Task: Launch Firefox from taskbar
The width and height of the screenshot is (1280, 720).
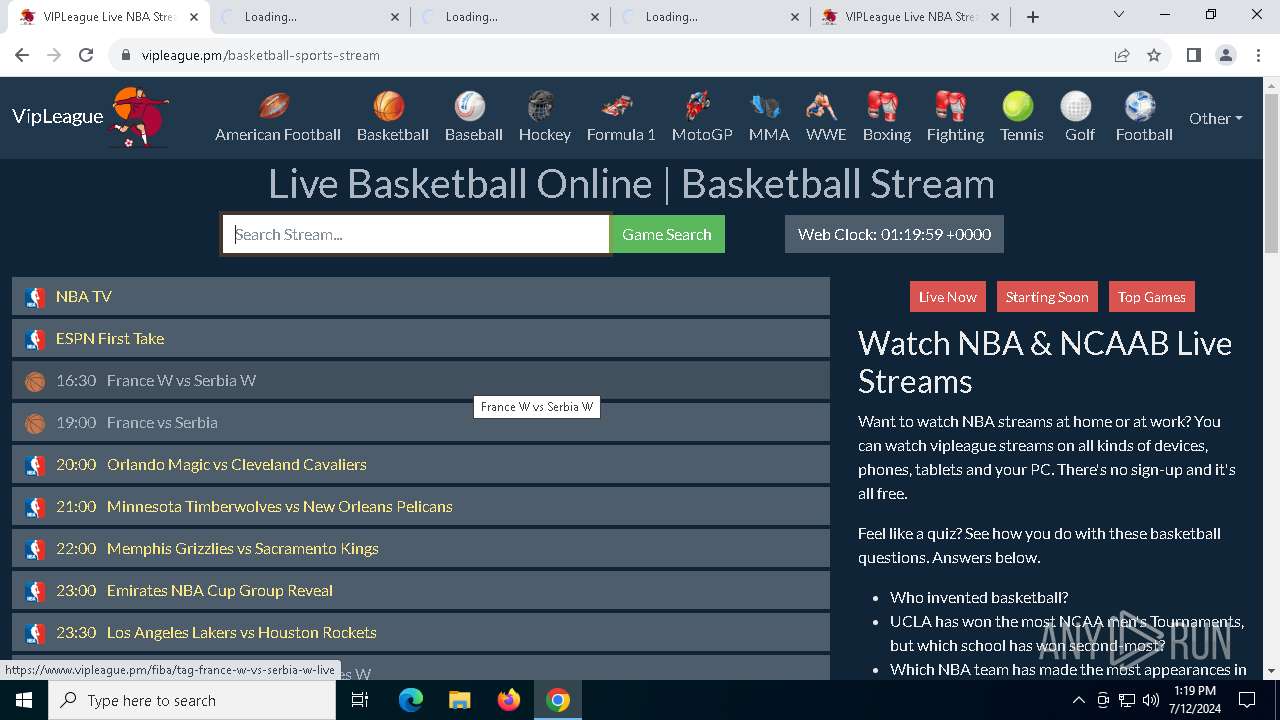Action: pyautogui.click(x=509, y=700)
